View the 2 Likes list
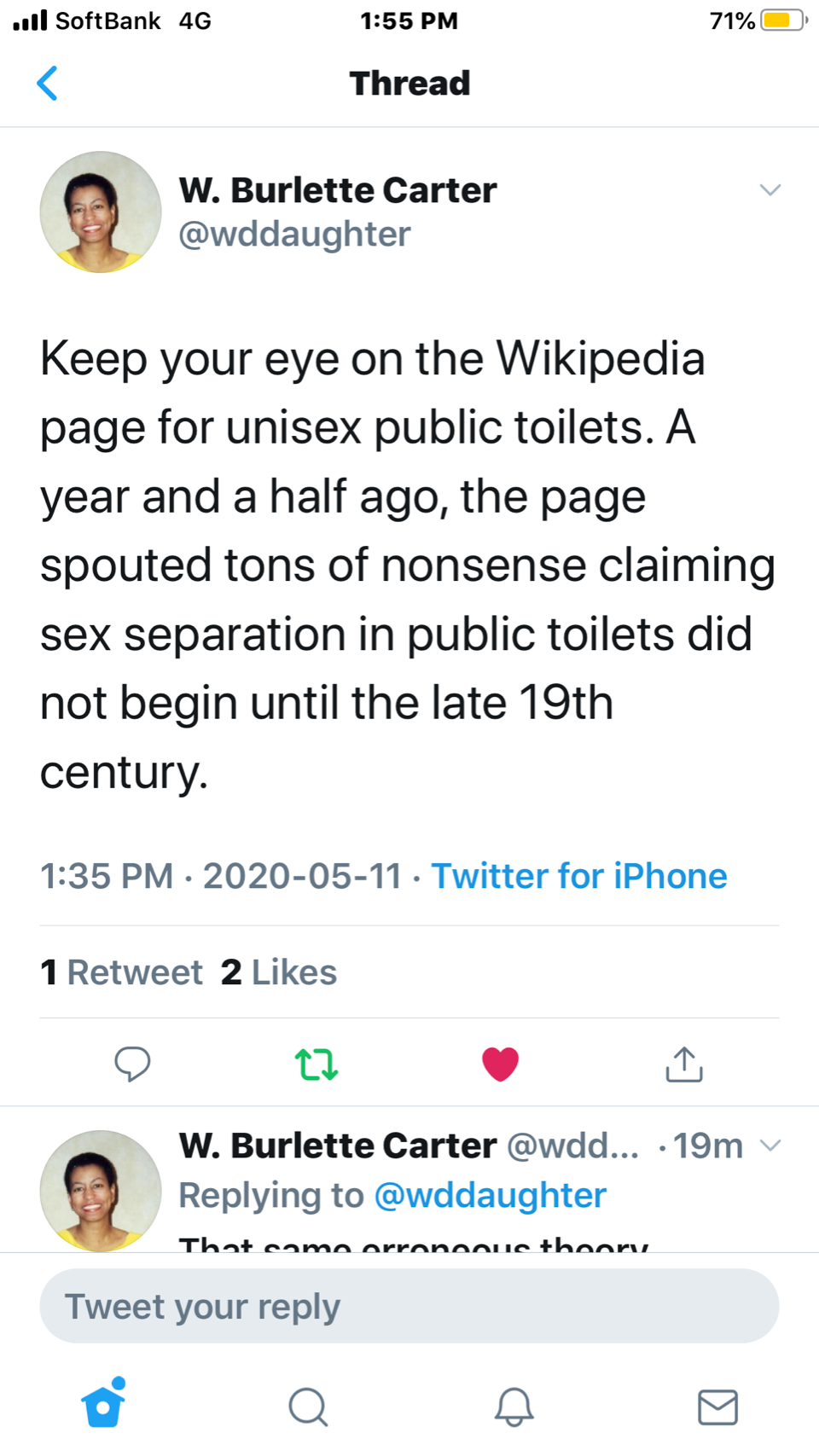 [279, 972]
